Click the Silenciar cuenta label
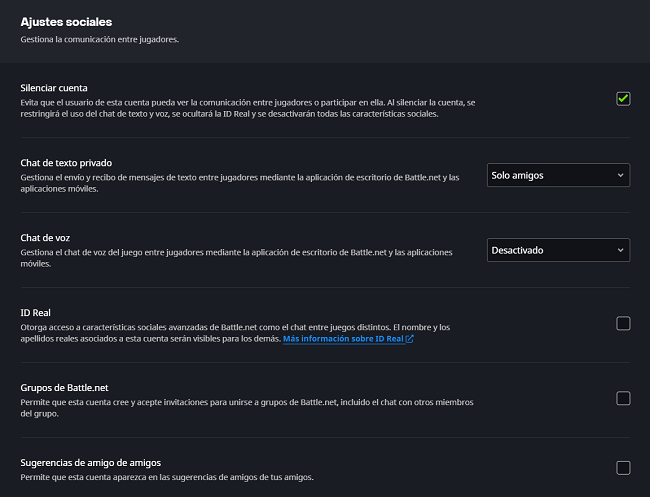Image resolution: width=650 pixels, height=497 pixels. 59,88
